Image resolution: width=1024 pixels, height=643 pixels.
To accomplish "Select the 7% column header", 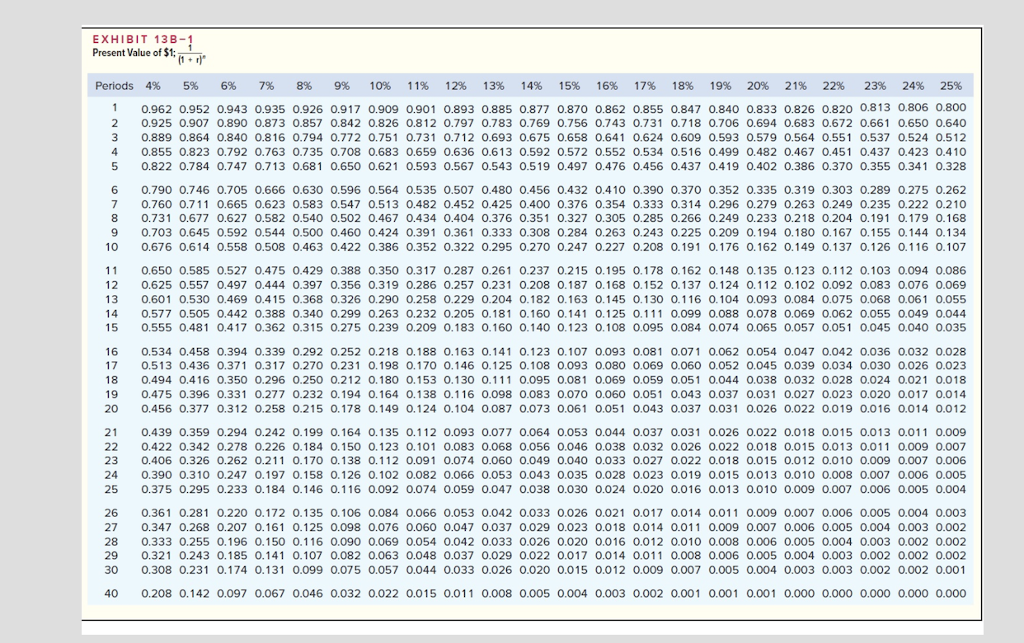I will coord(266,86).
